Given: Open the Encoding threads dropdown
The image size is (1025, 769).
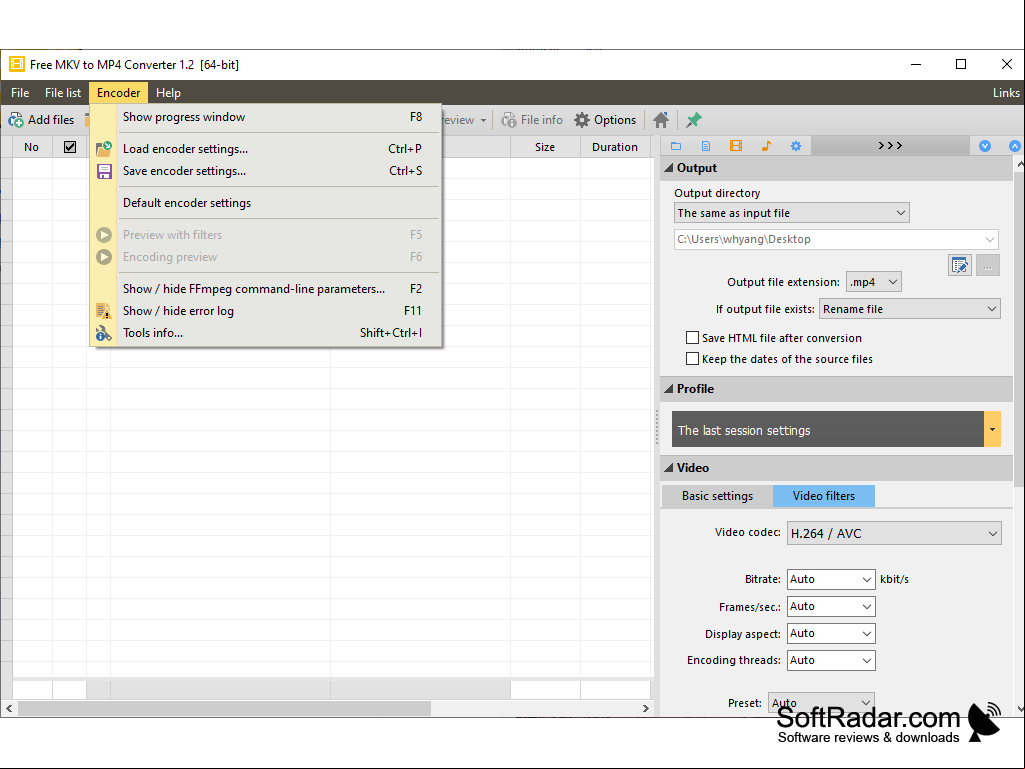Looking at the screenshot, I should click(831, 660).
